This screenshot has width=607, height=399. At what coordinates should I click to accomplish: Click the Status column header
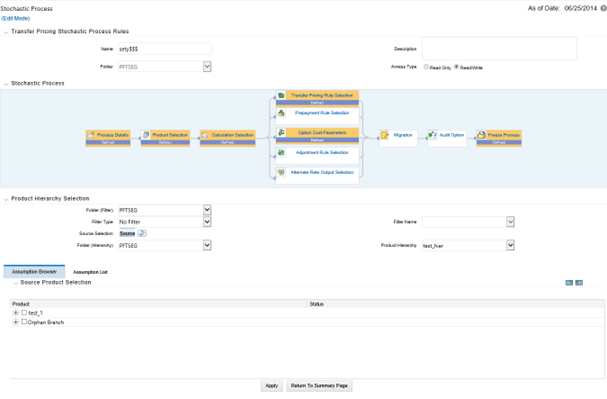[456, 304]
